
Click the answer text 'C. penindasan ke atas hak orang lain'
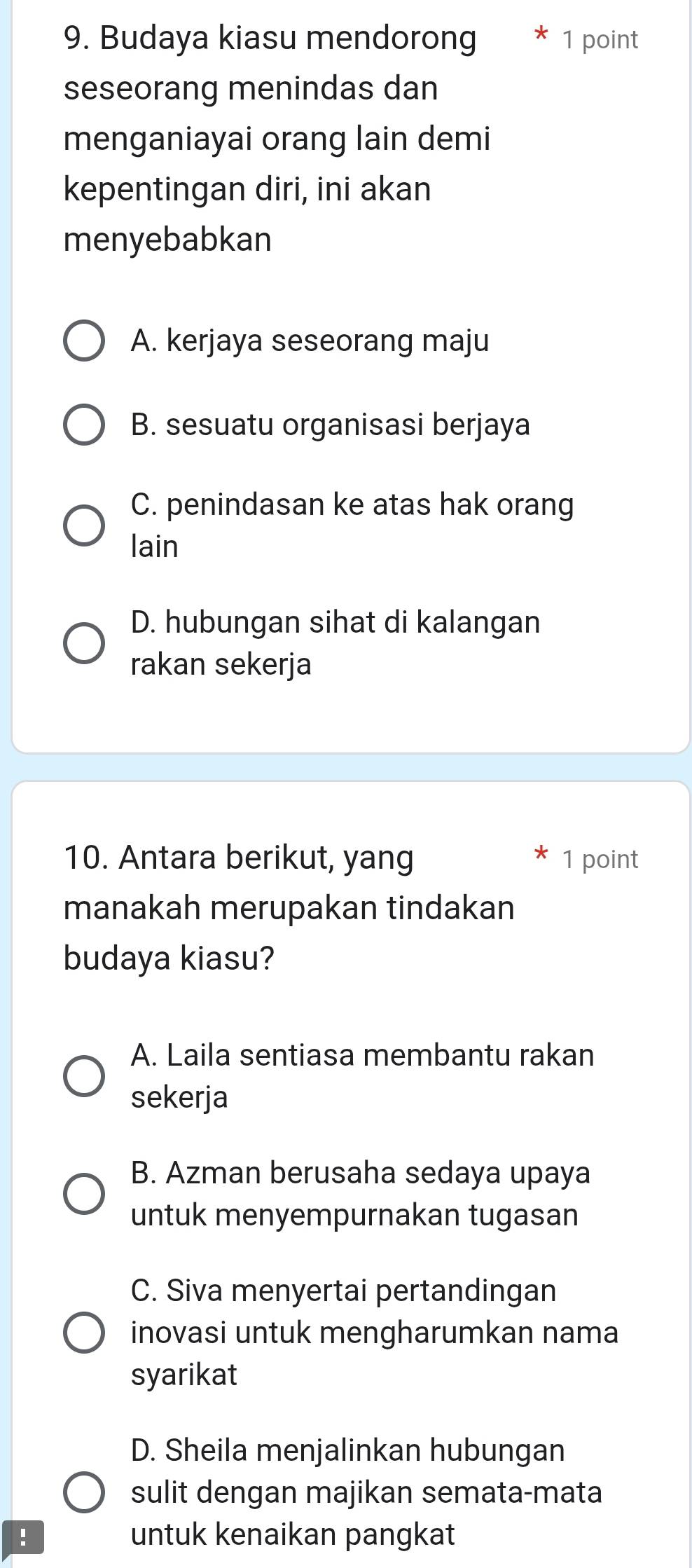[x=352, y=505]
